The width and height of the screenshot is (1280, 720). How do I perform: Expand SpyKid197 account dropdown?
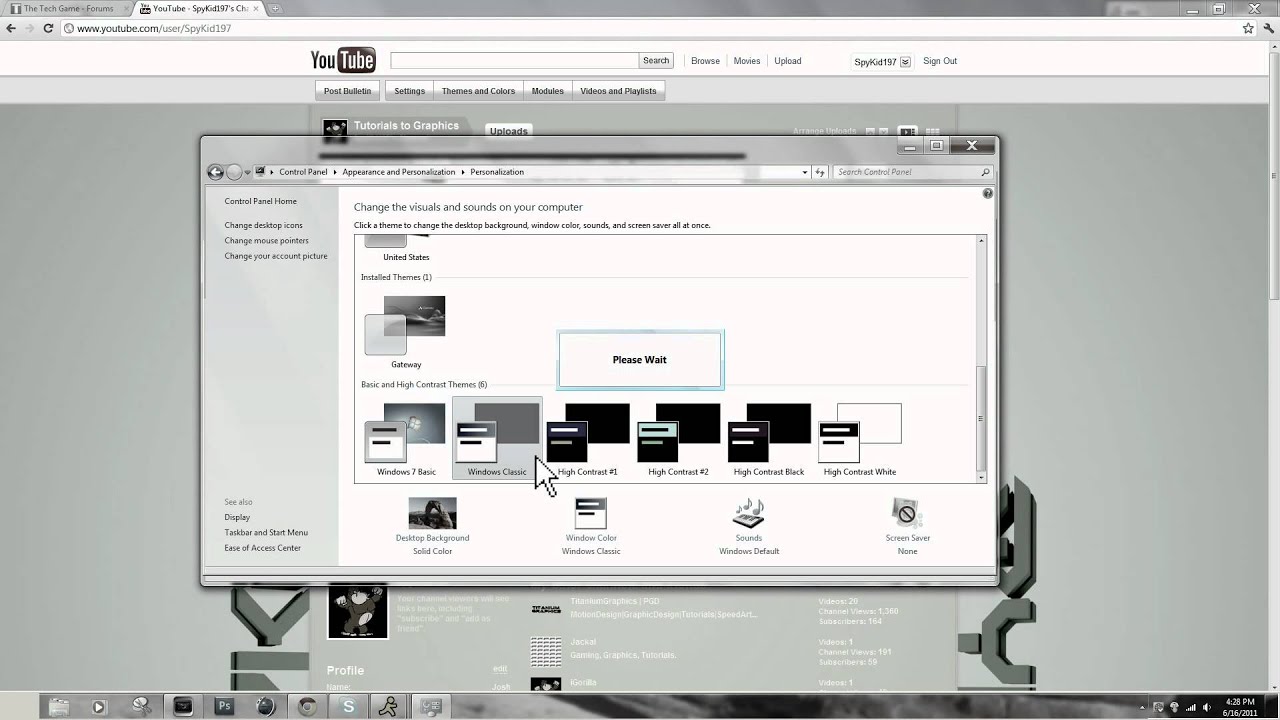905,62
